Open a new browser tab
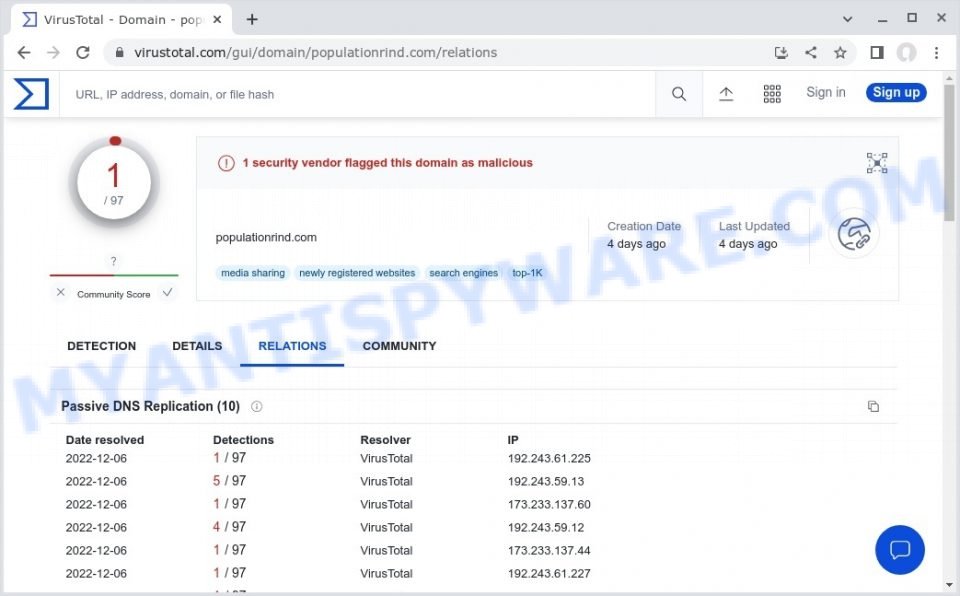 pyautogui.click(x=252, y=20)
